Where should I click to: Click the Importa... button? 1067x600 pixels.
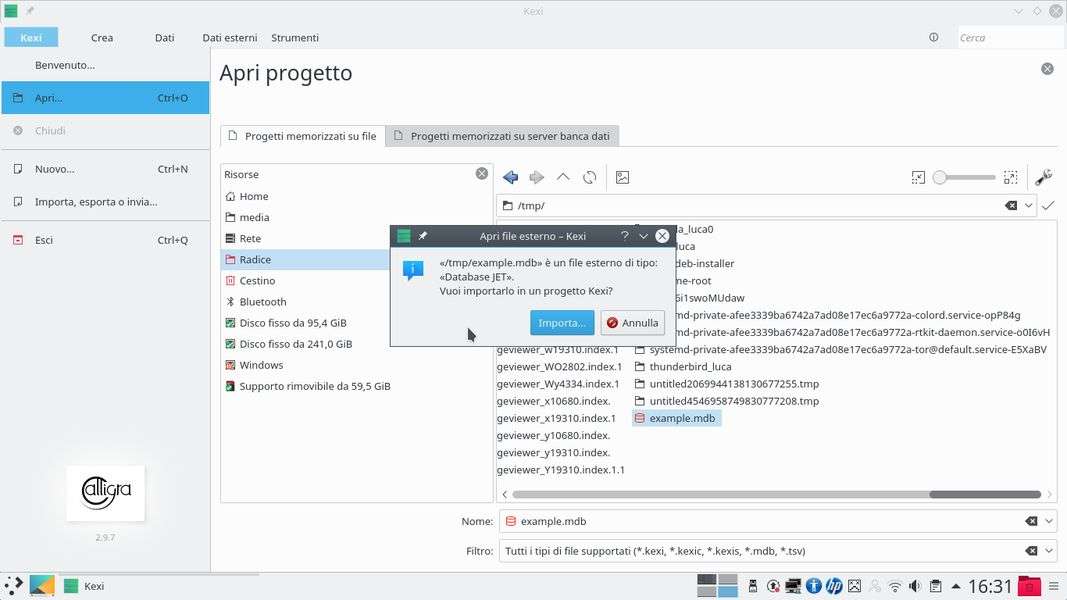point(562,322)
